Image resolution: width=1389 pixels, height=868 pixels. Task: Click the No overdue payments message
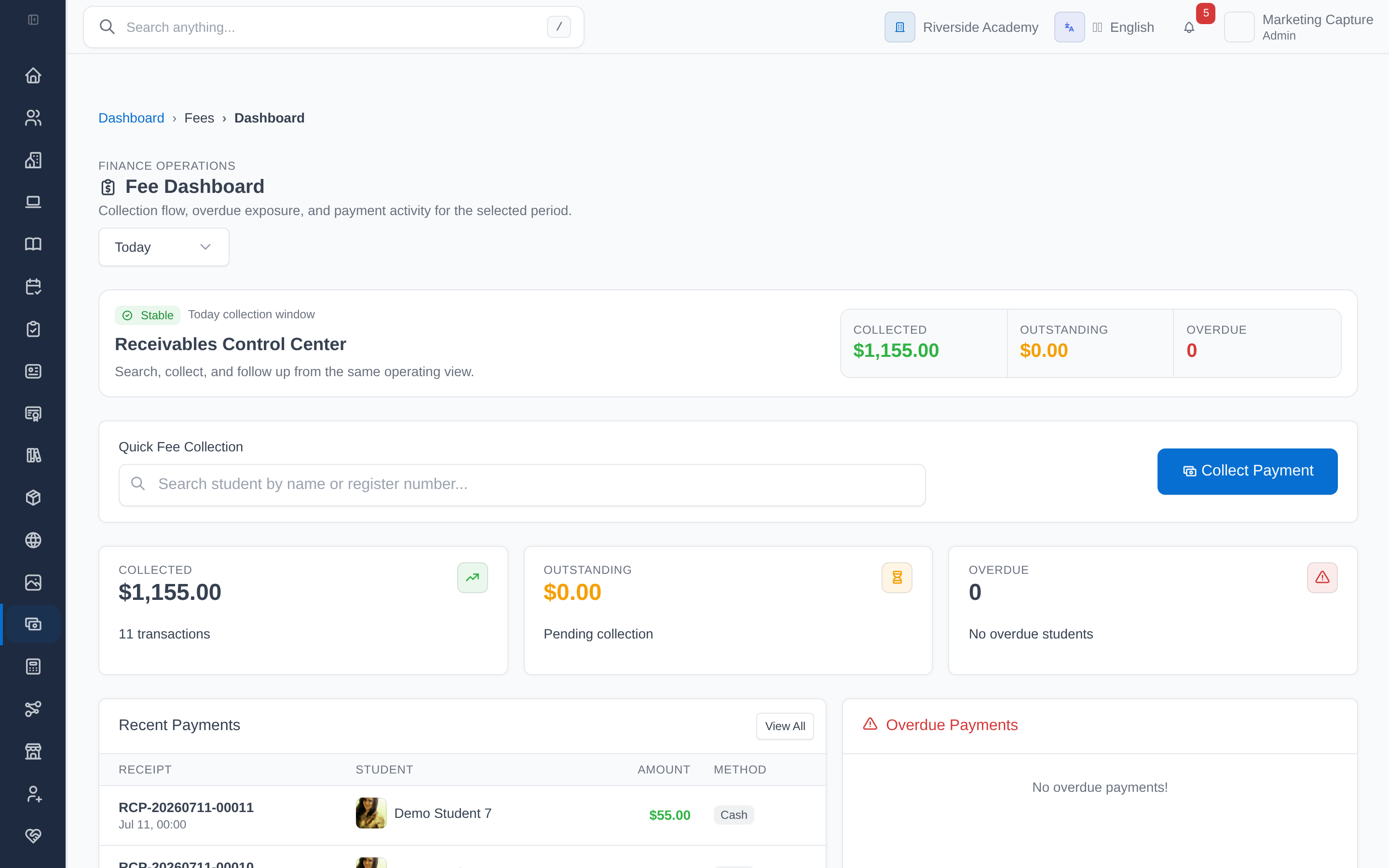1100,787
